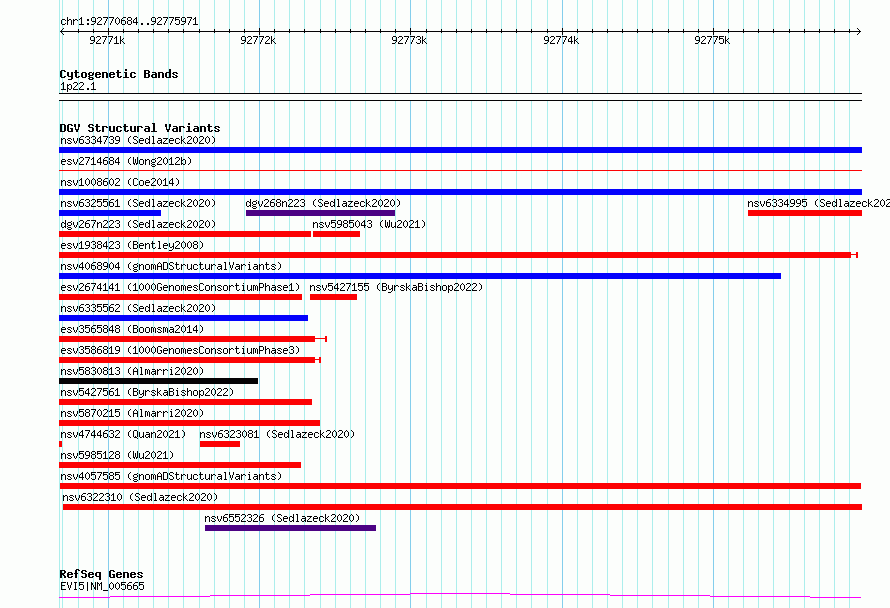Click the red esv3565848 variant bar
This screenshot has width=890, height=608.
(x=193, y=339)
